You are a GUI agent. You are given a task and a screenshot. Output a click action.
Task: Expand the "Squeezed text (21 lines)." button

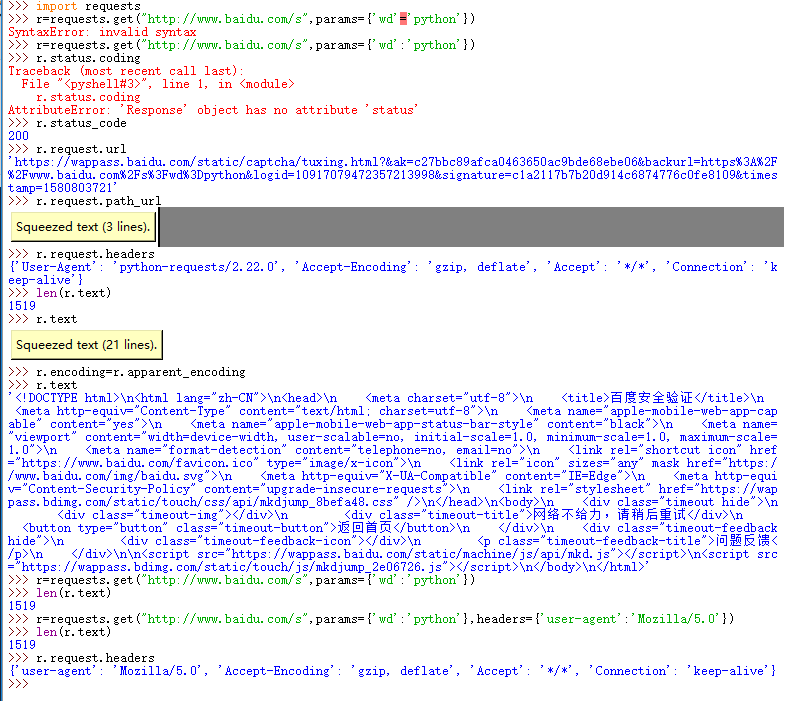click(87, 345)
